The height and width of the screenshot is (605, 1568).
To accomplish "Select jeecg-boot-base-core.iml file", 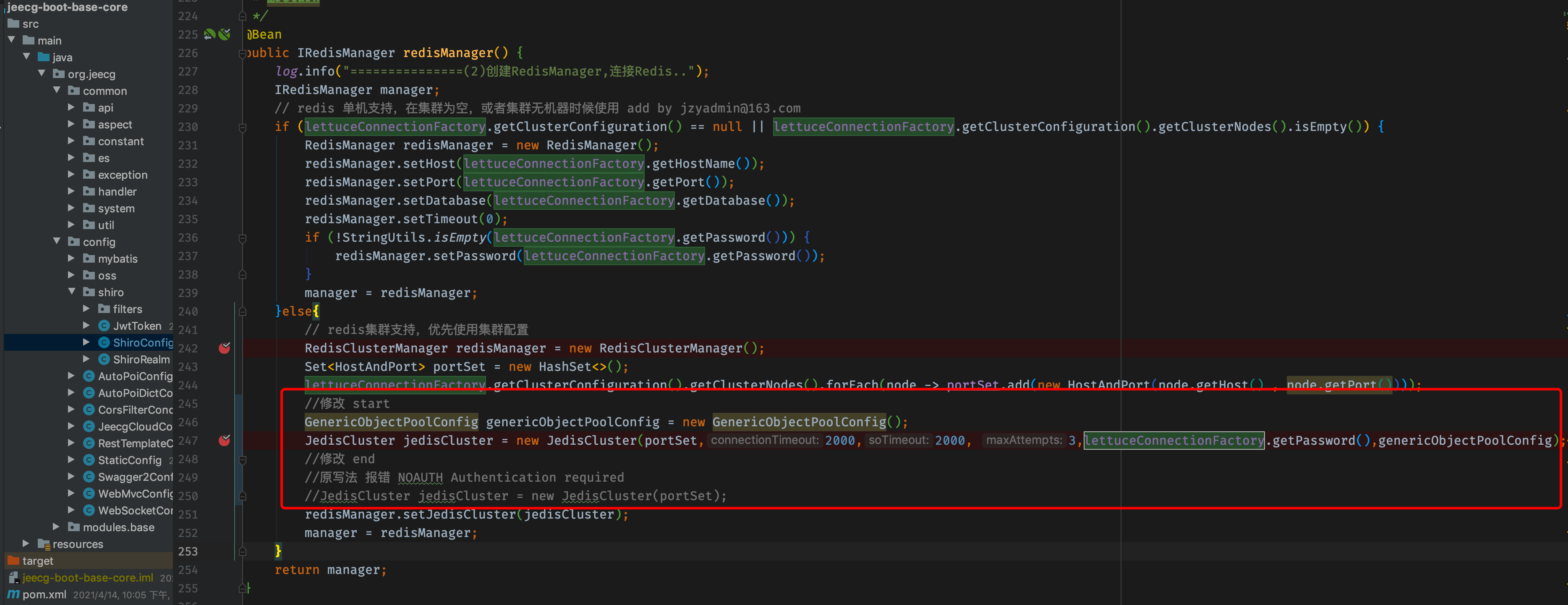I will tap(88, 577).
